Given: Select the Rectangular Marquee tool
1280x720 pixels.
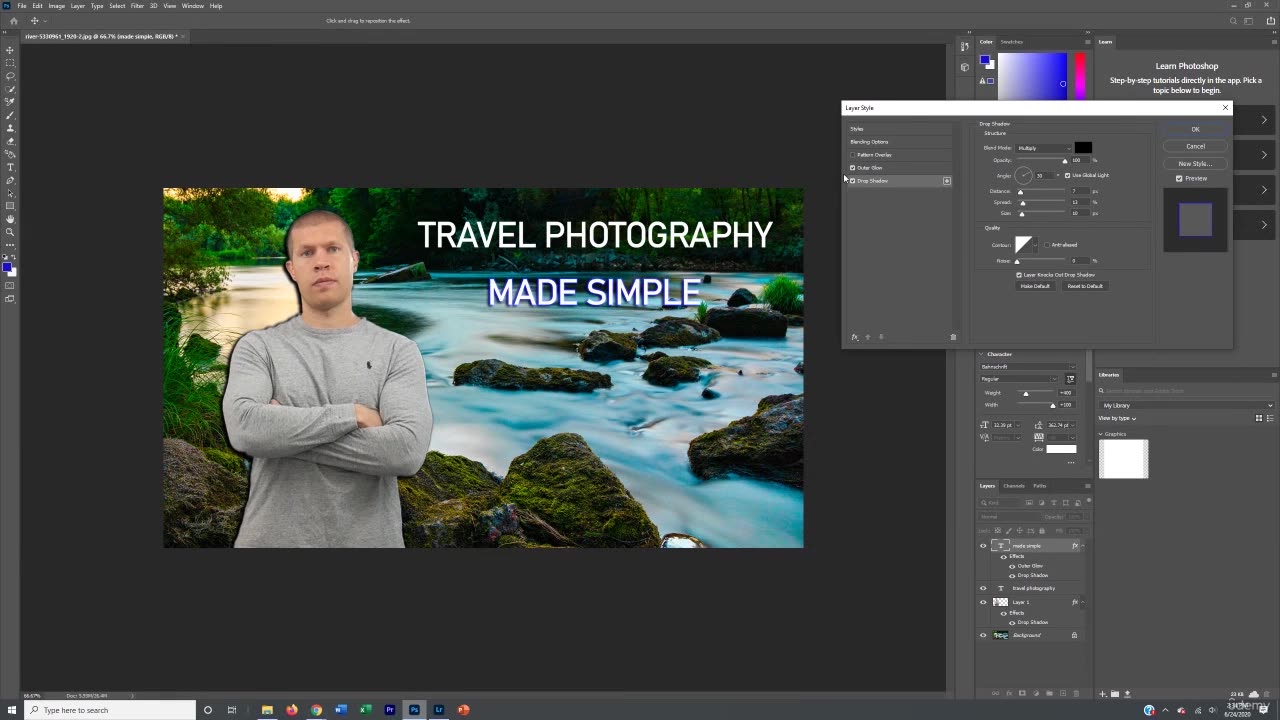Looking at the screenshot, I should pyautogui.click(x=10, y=63).
